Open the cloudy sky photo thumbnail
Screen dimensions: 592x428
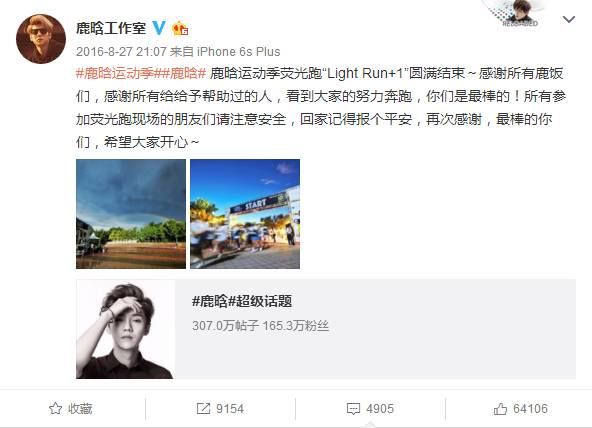131,214
